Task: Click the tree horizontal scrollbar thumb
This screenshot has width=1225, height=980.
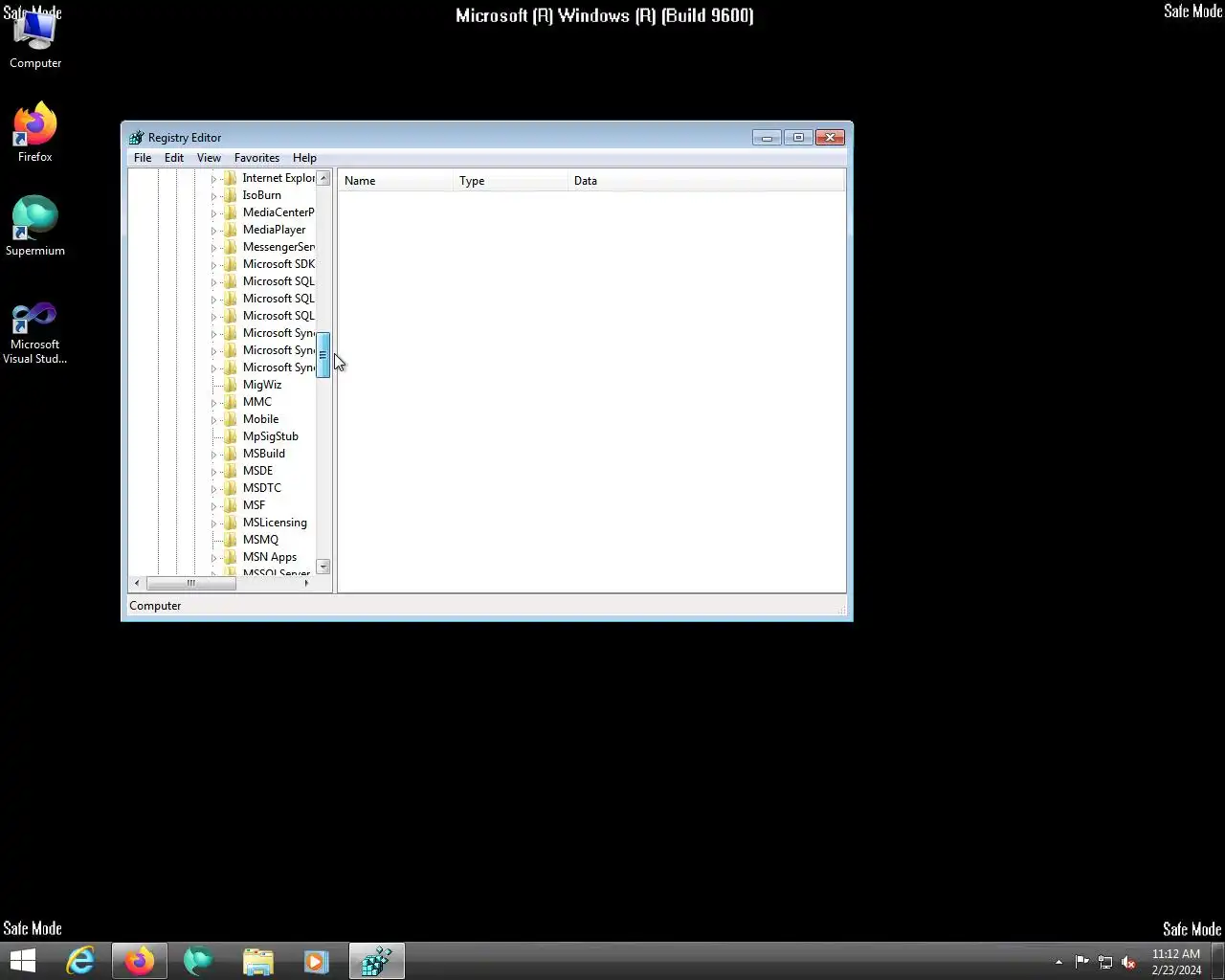Action: [x=191, y=583]
